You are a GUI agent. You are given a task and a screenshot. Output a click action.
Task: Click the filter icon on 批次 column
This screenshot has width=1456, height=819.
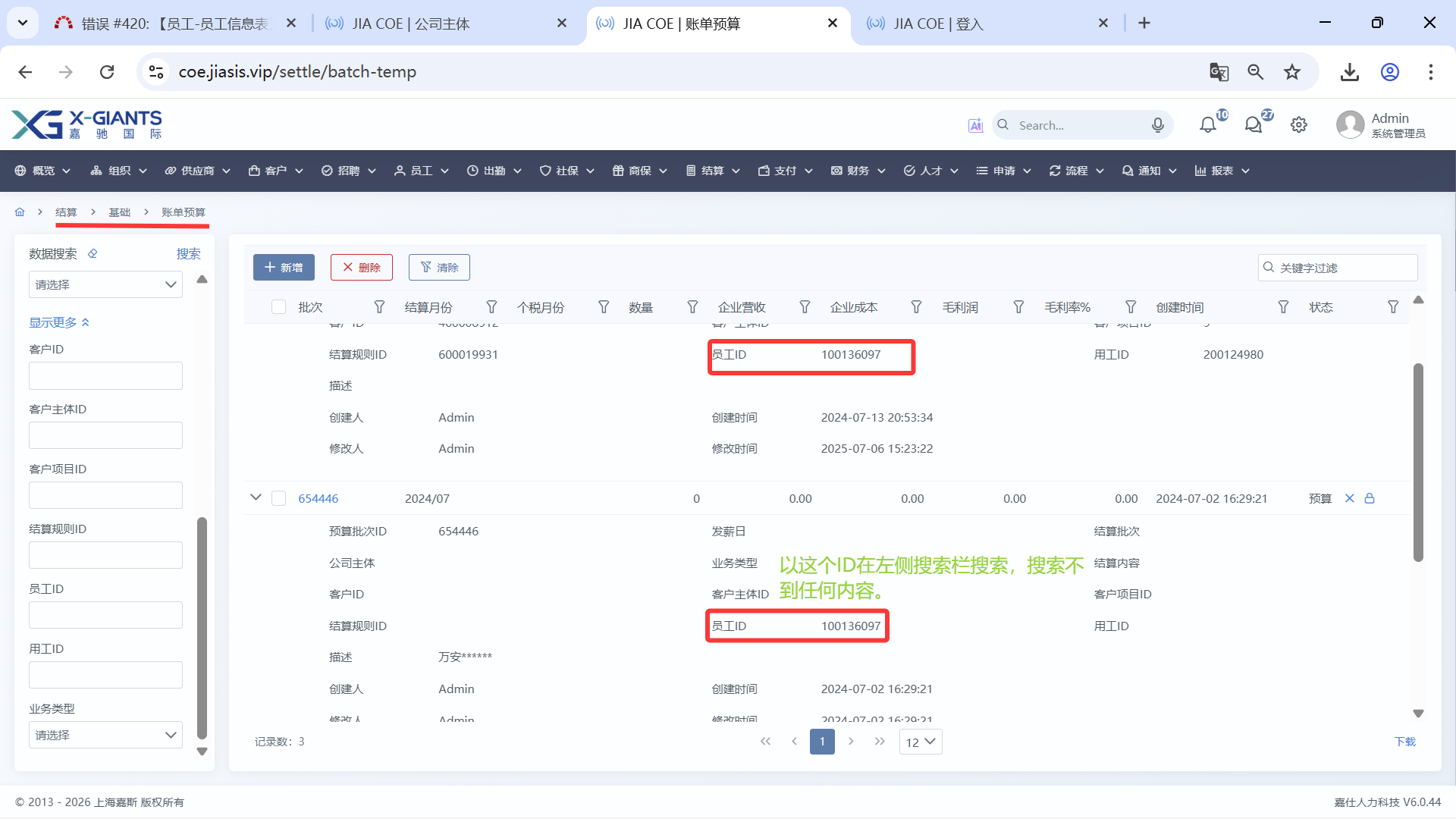379,307
